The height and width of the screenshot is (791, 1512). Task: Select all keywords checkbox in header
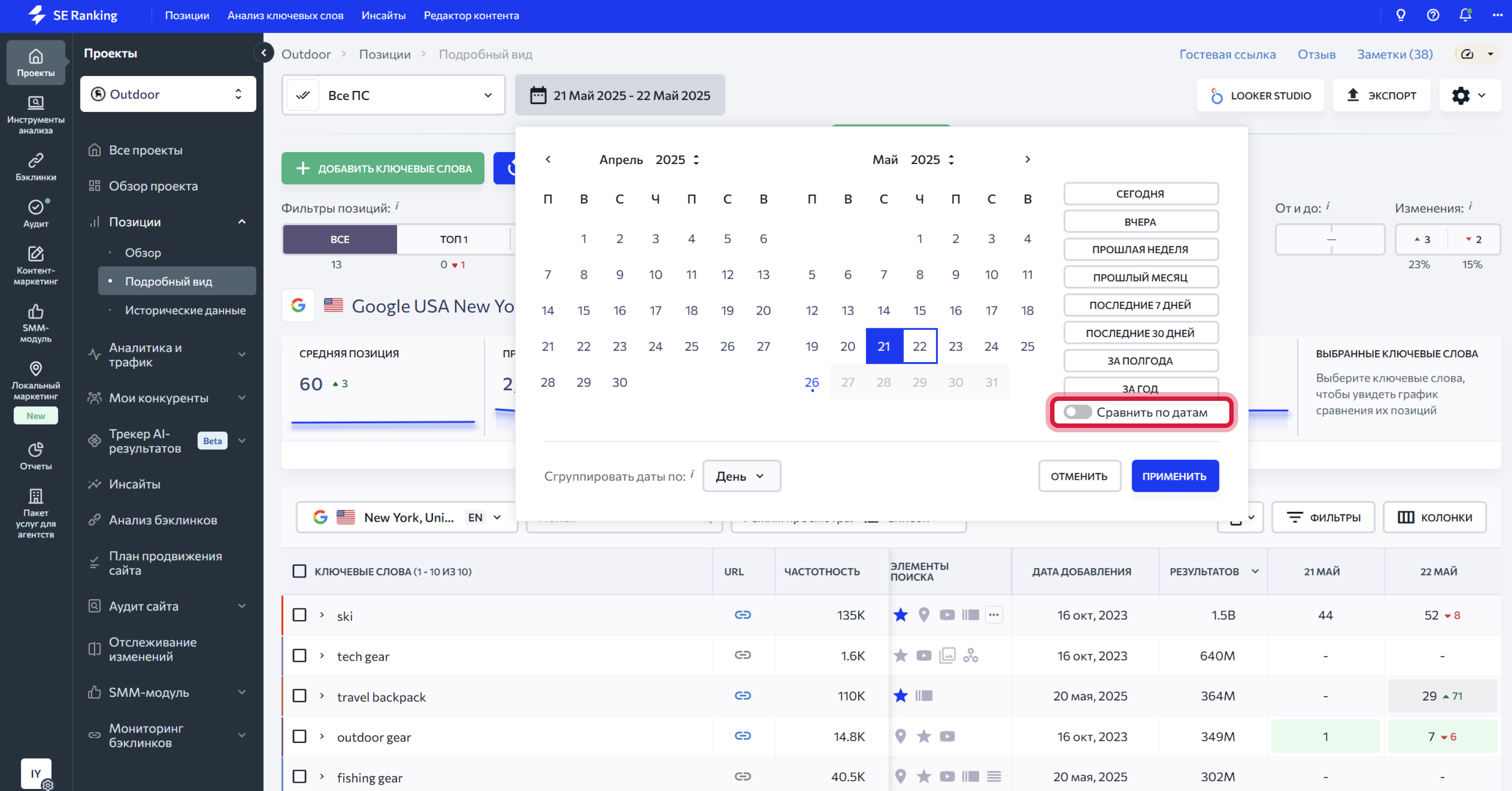pos(299,572)
